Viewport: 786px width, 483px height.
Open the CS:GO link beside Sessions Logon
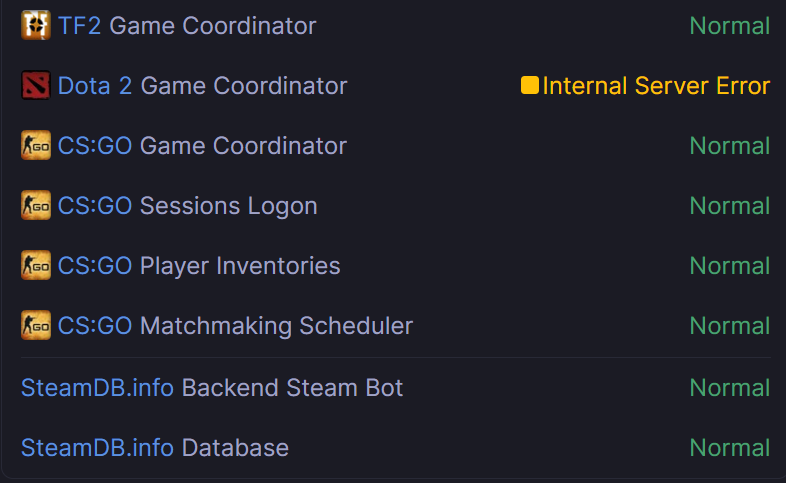coord(95,206)
